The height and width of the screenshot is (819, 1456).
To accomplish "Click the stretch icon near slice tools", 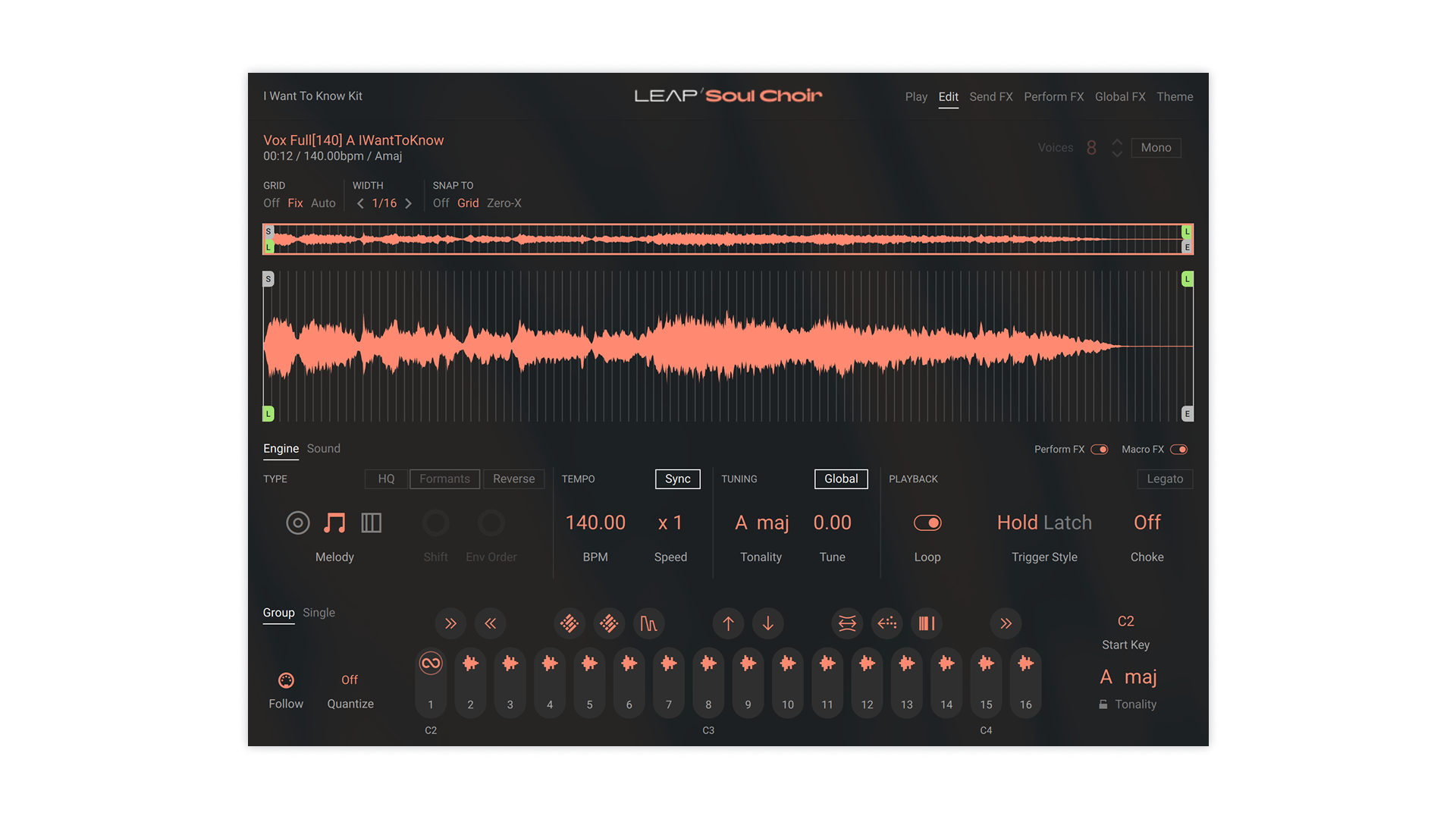I will coord(847,623).
